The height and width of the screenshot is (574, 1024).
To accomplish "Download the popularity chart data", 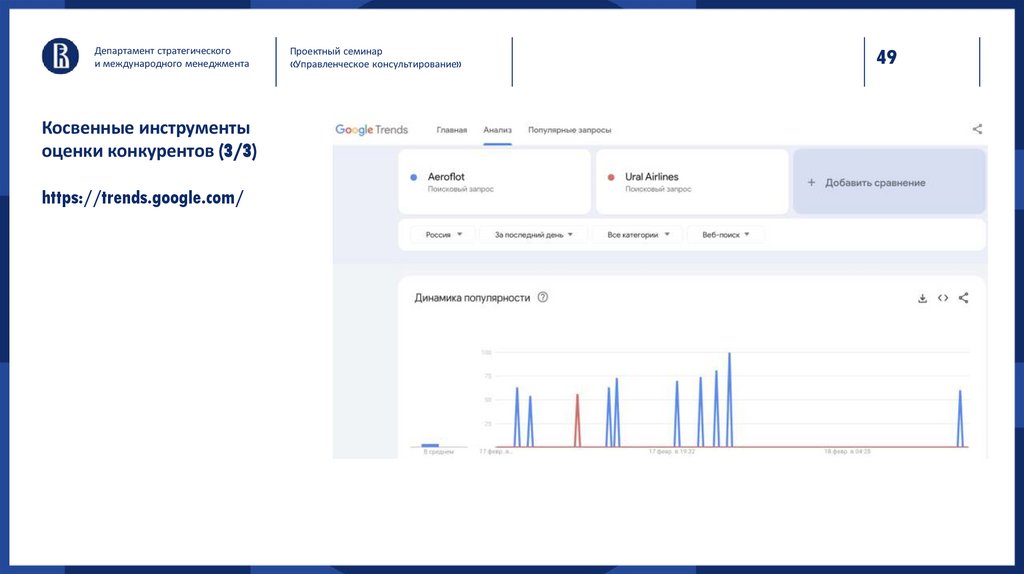I will [922, 298].
